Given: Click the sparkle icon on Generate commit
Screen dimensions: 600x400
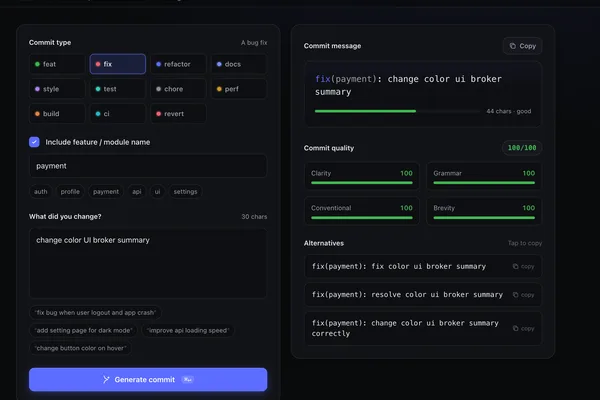Looking at the screenshot, I should [106, 379].
